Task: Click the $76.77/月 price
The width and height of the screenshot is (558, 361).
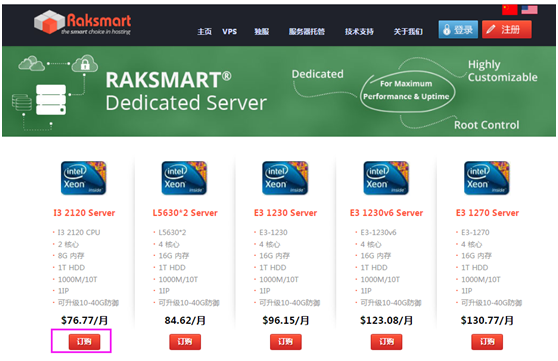Action: tap(84, 320)
